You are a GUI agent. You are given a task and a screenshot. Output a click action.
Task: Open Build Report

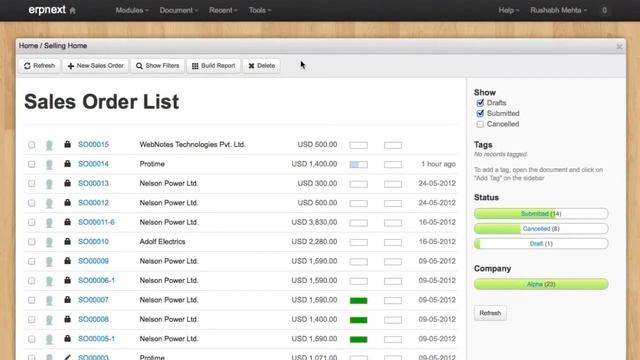[213, 66]
